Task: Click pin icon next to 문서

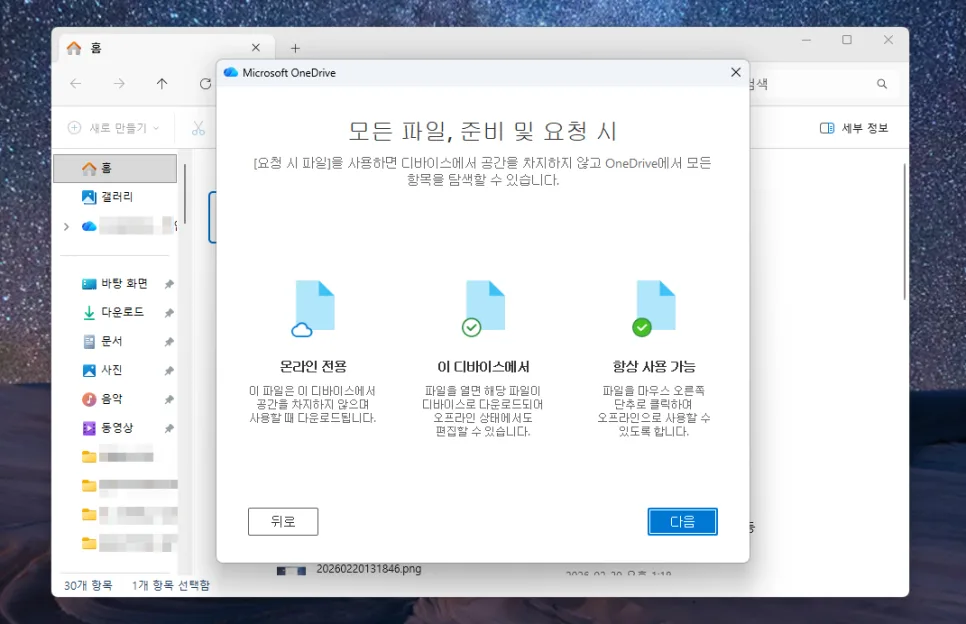Action: pyautogui.click(x=169, y=342)
